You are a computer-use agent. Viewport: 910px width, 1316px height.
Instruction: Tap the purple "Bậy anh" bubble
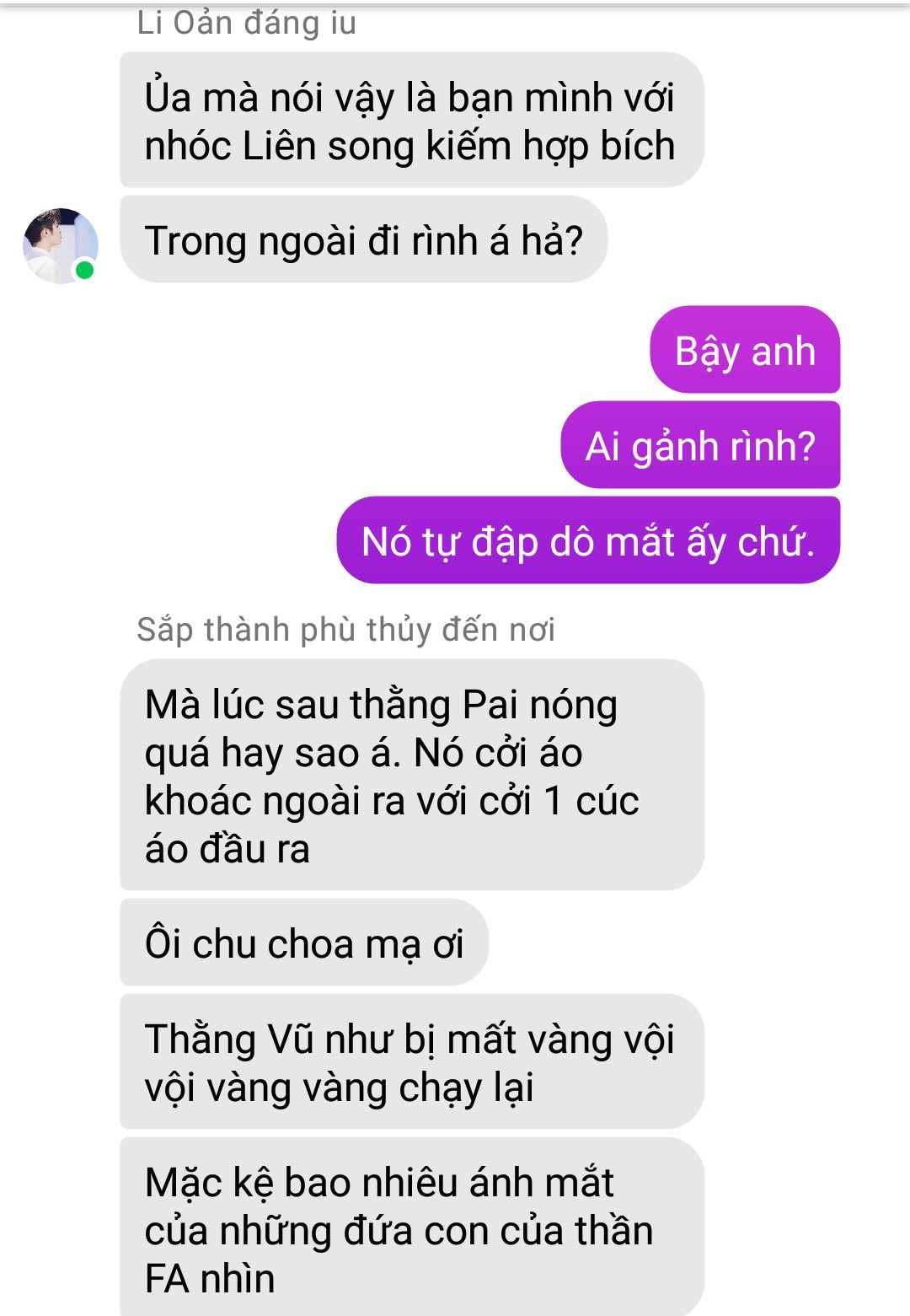coord(745,350)
